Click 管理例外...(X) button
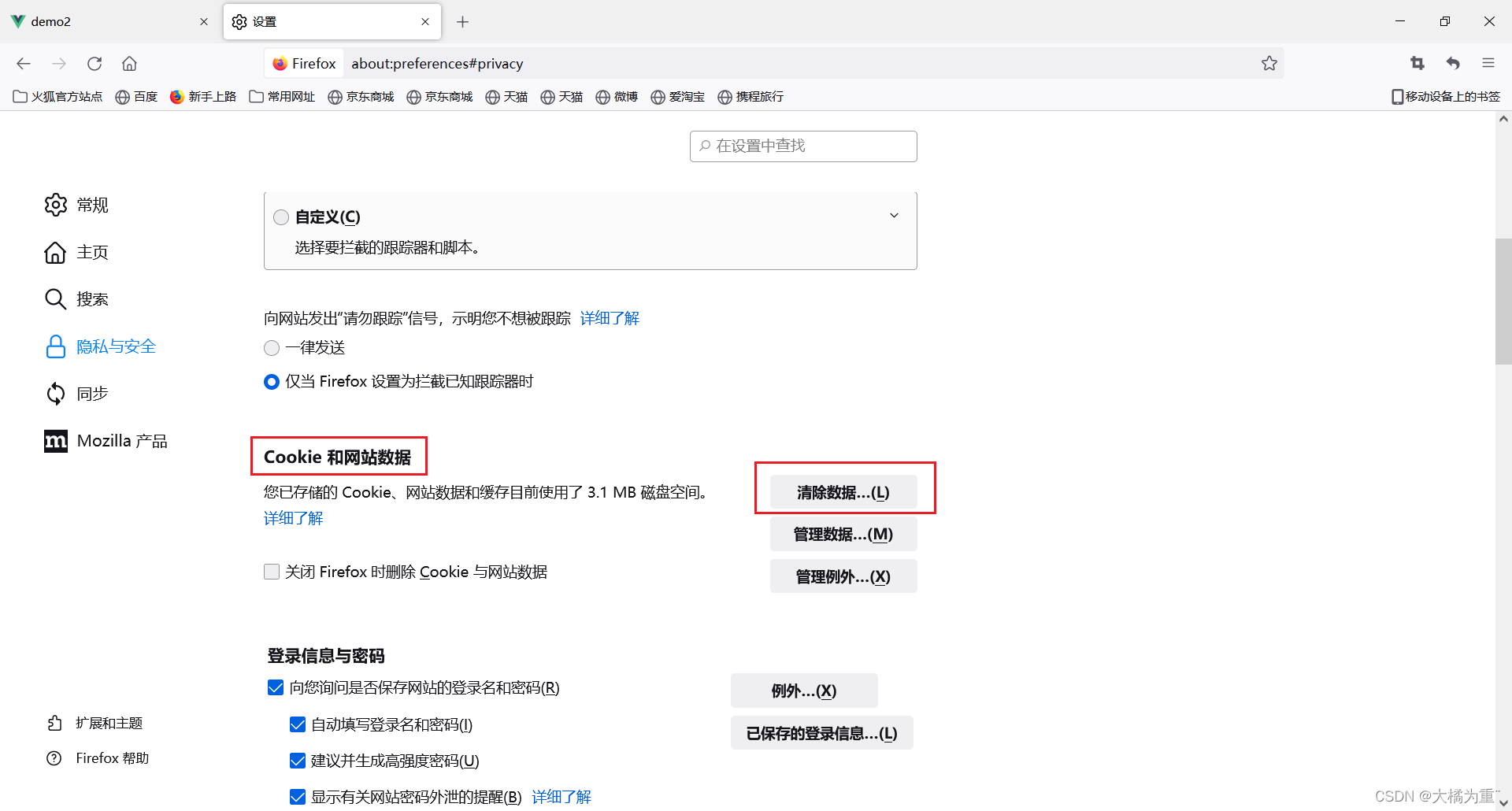Screen dimensions: 1512x811 pos(843,576)
